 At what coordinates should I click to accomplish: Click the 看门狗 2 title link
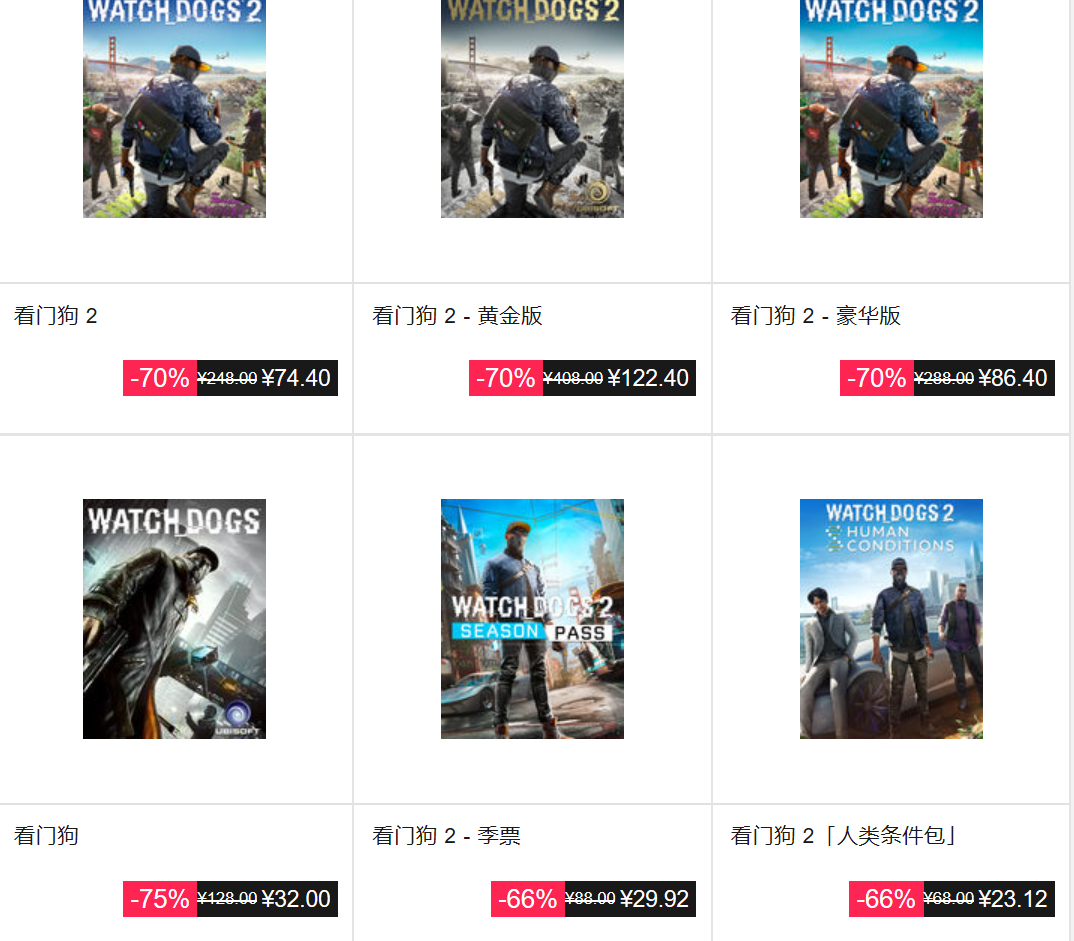point(55,316)
